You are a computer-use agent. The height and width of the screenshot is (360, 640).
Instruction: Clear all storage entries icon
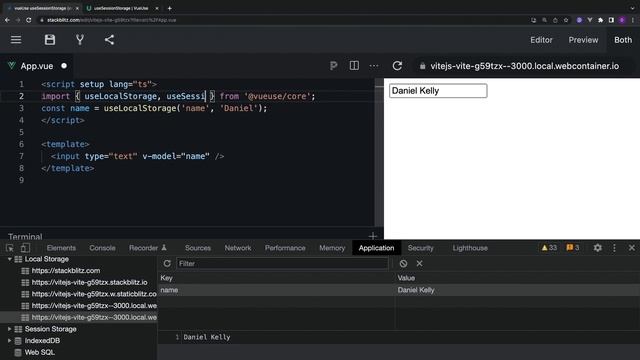[x=403, y=263]
